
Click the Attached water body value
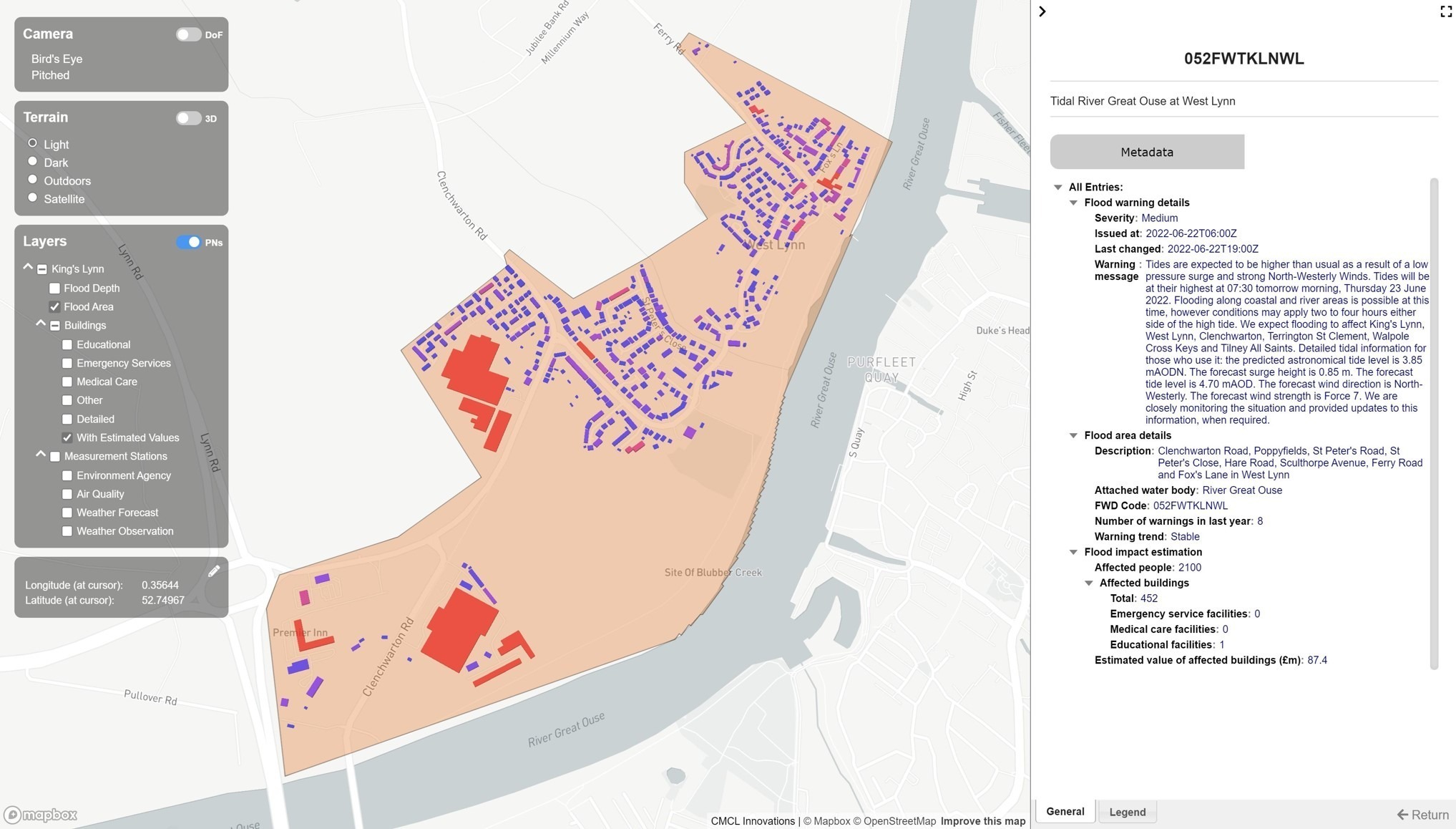pyautogui.click(x=1242, y=490)
